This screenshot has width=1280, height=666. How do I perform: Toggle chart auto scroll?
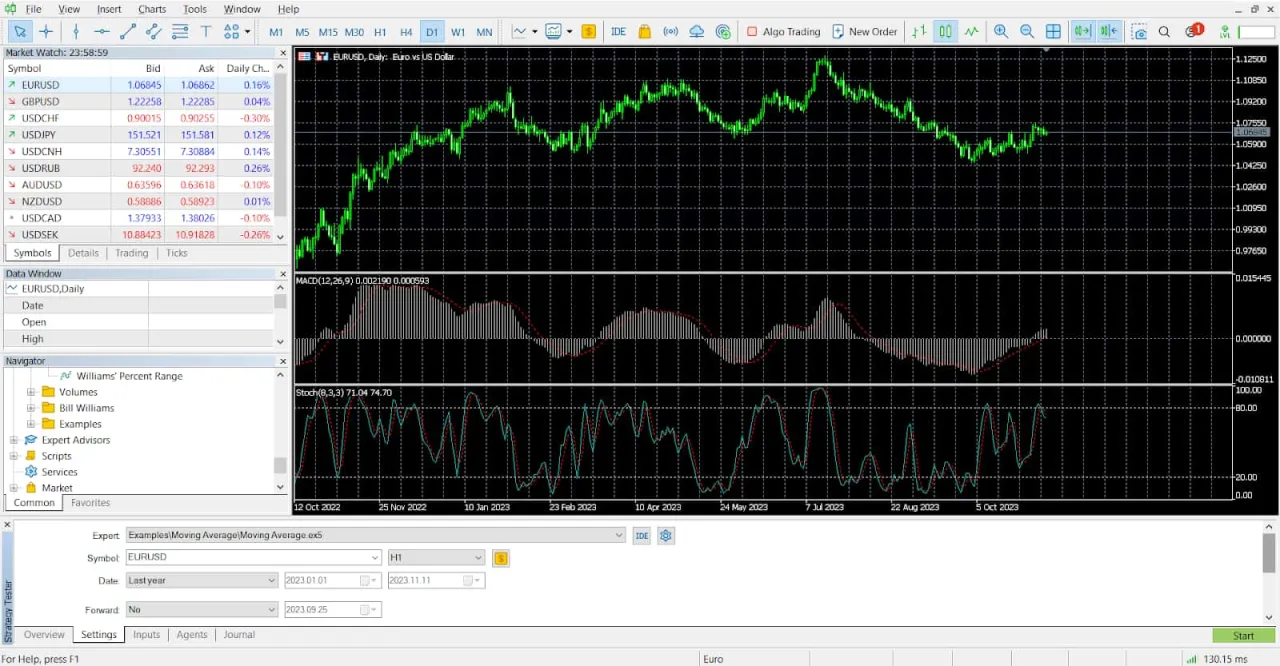point(1081,31)
